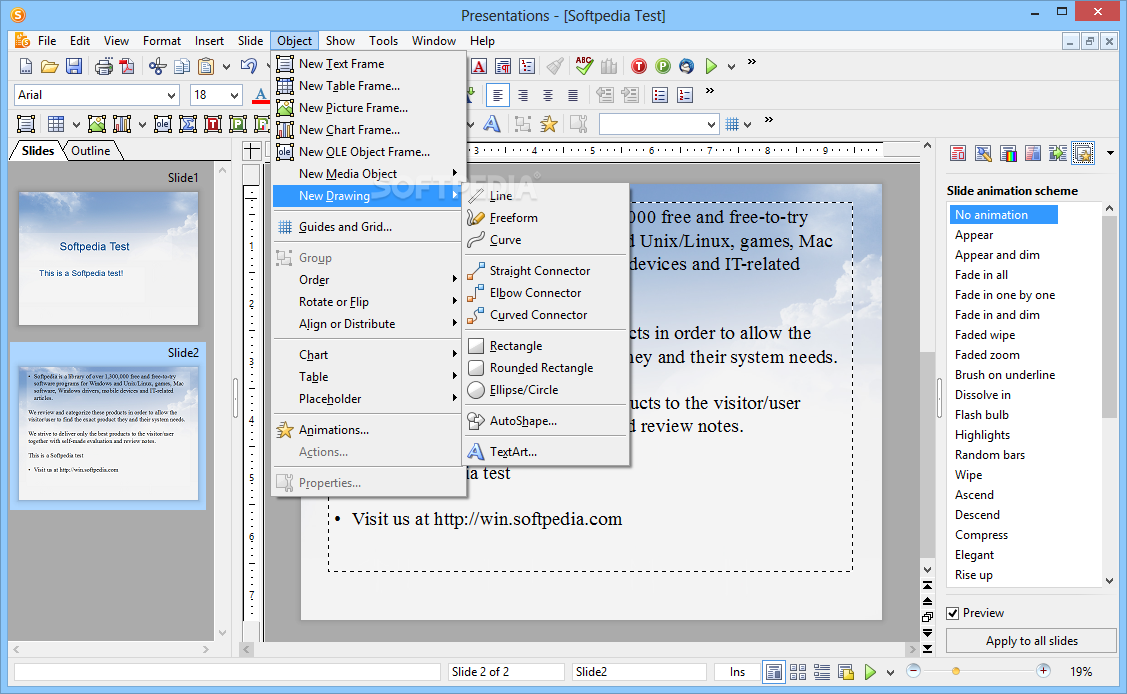Expand the grid options dropdown arrow
This screenshot has width=1127, height=694.
pos(748,124)
